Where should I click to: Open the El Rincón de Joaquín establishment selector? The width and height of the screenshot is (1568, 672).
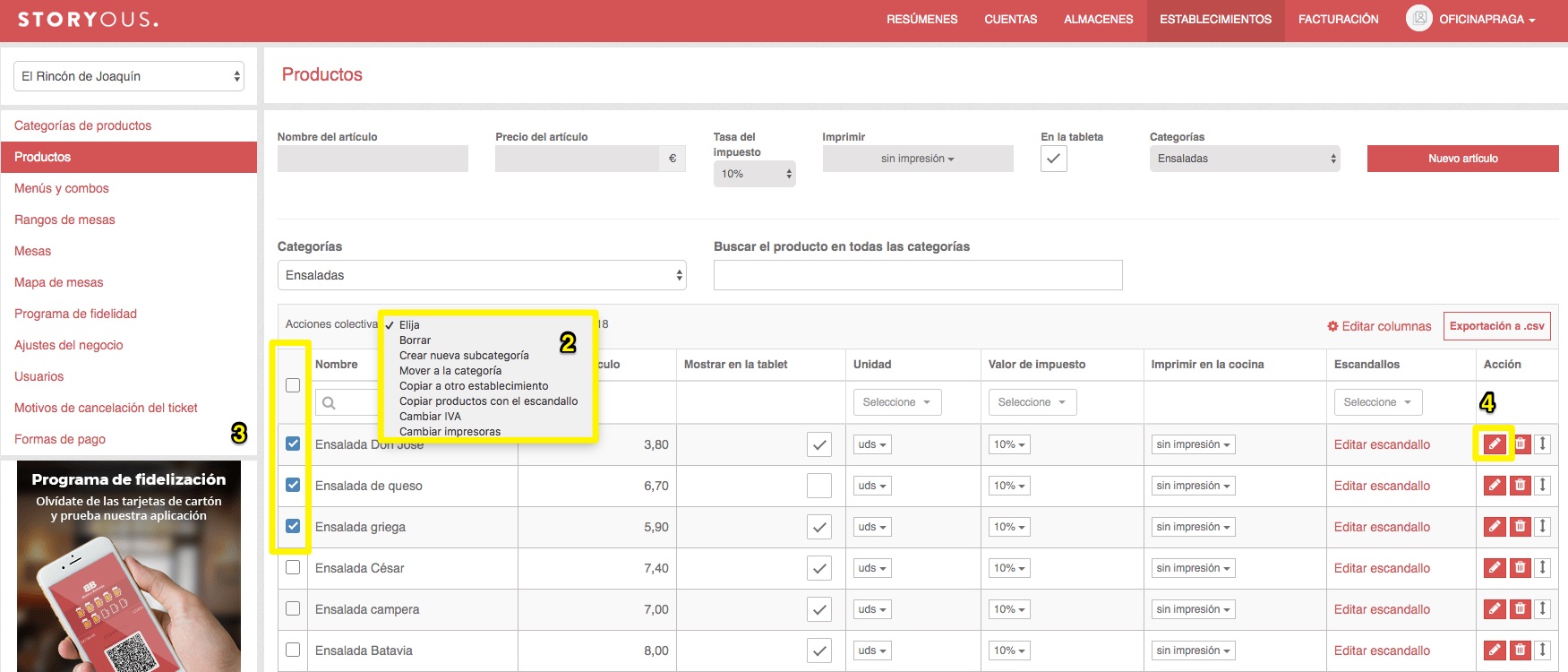129,76
